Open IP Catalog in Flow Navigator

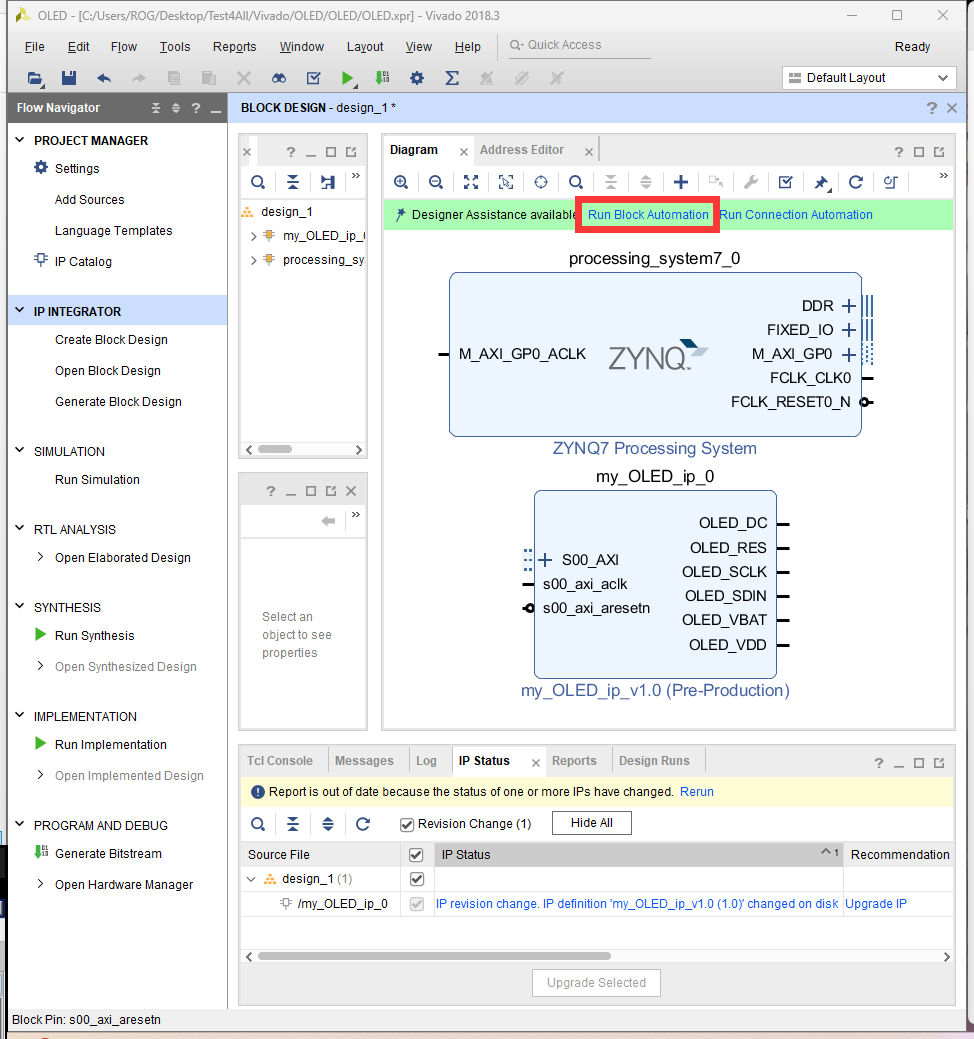(x=83, y=262)
